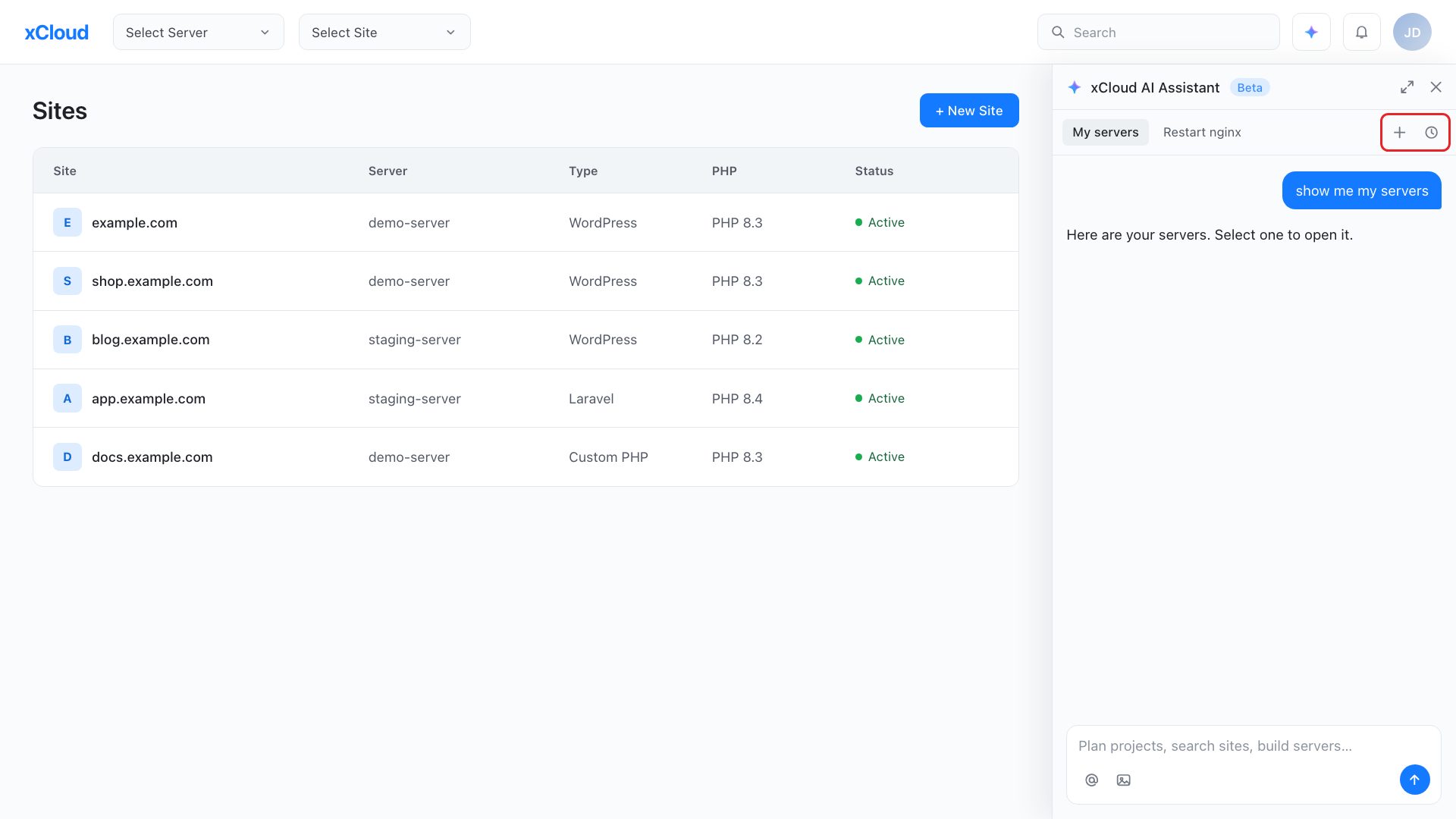Click staging-server in blog.example.com row

pos(415,340)
